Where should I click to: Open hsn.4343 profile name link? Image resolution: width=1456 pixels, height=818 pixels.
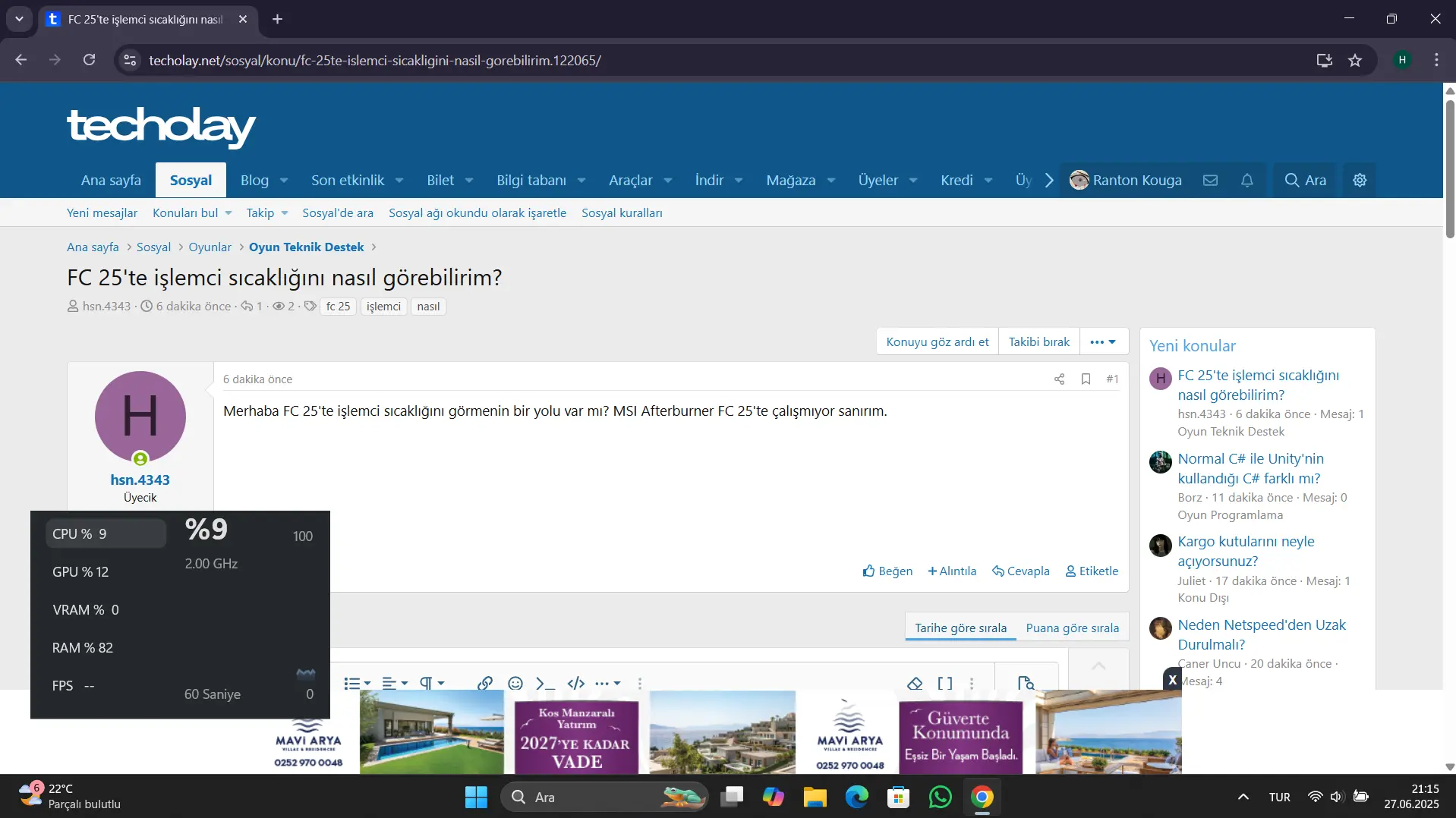pyautogui.click(x=140, y=480)
